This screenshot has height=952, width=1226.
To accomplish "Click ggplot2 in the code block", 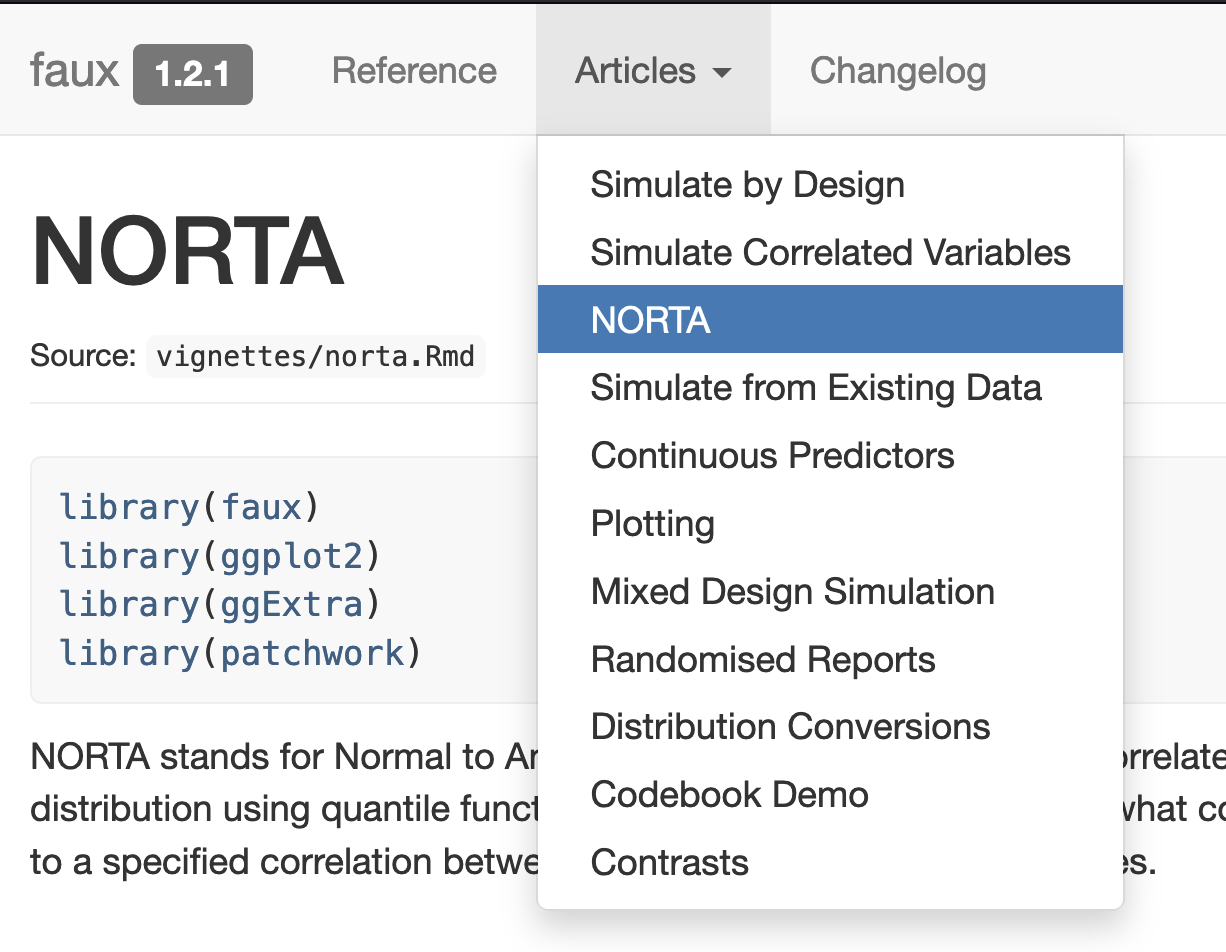I will 291,556.
